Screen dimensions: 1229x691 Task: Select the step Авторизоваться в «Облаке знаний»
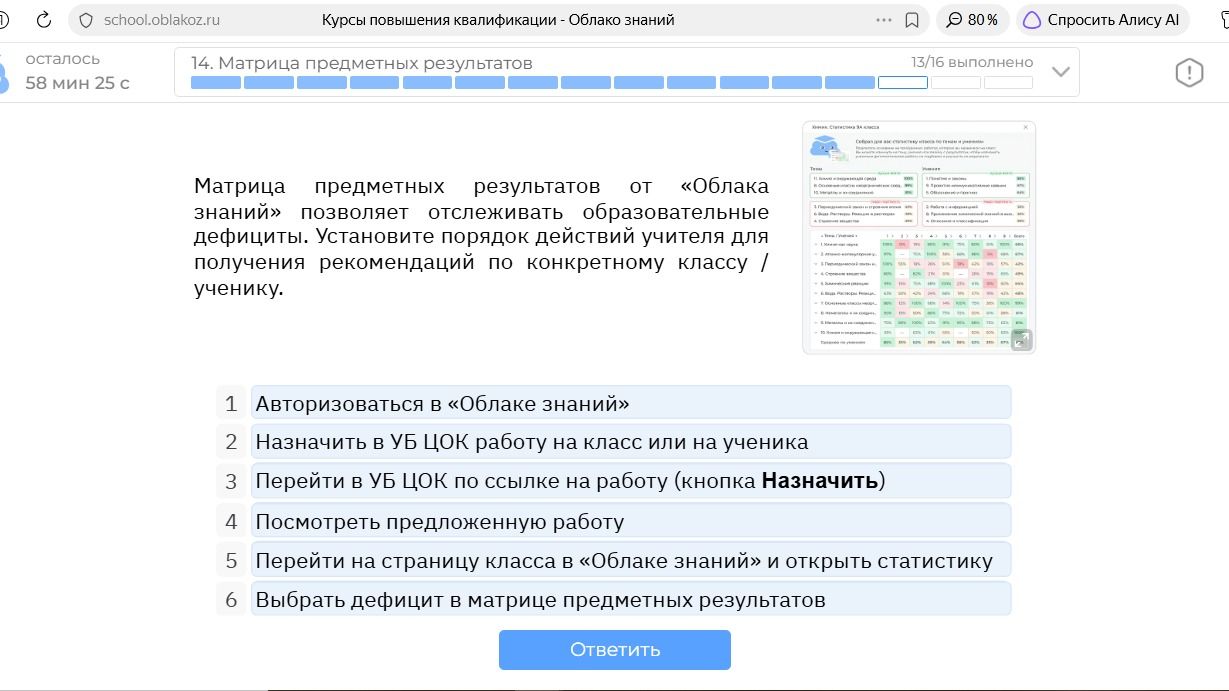click(631, 403)
